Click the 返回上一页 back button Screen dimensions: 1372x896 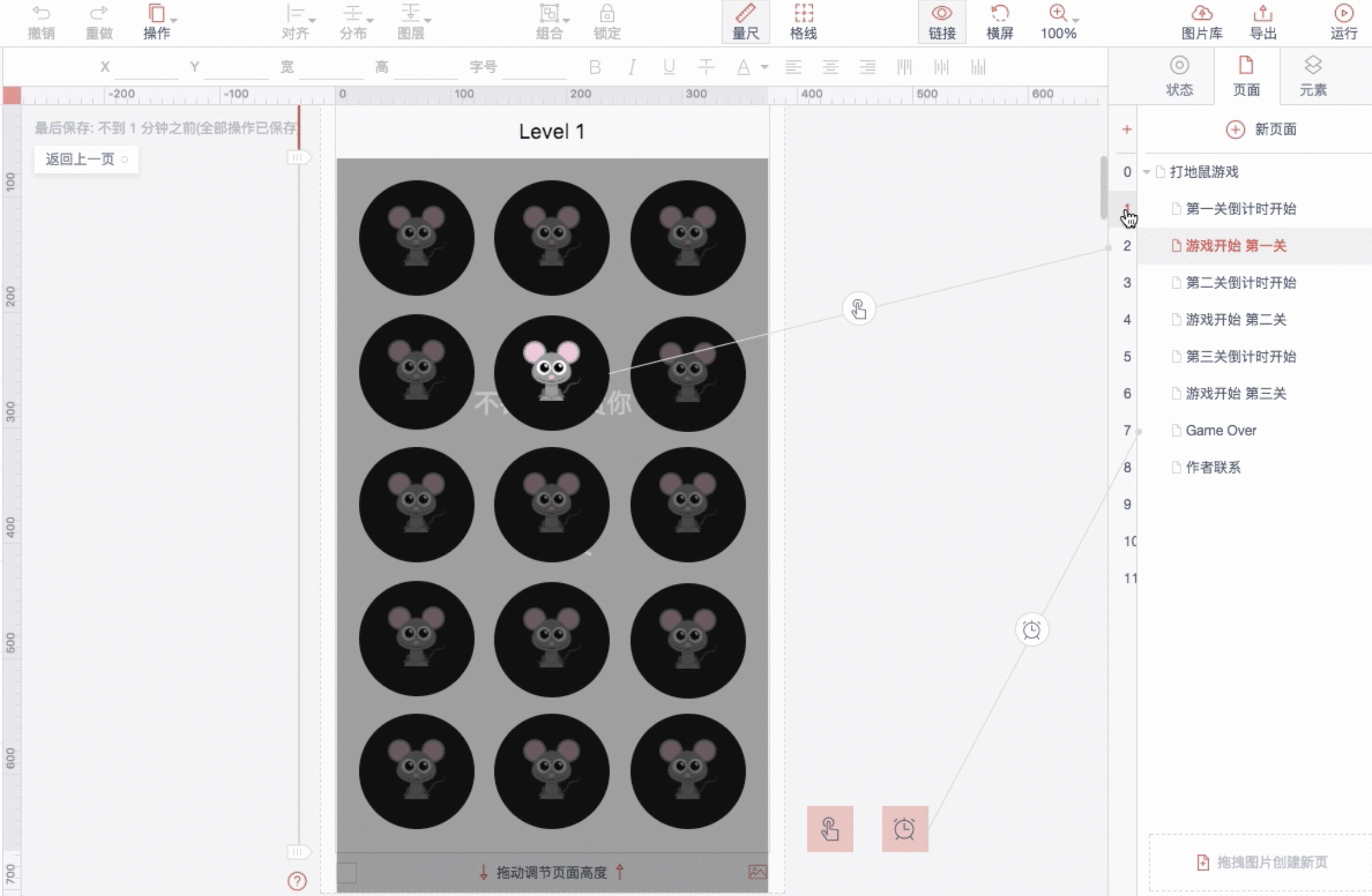(x=86, y=159)
